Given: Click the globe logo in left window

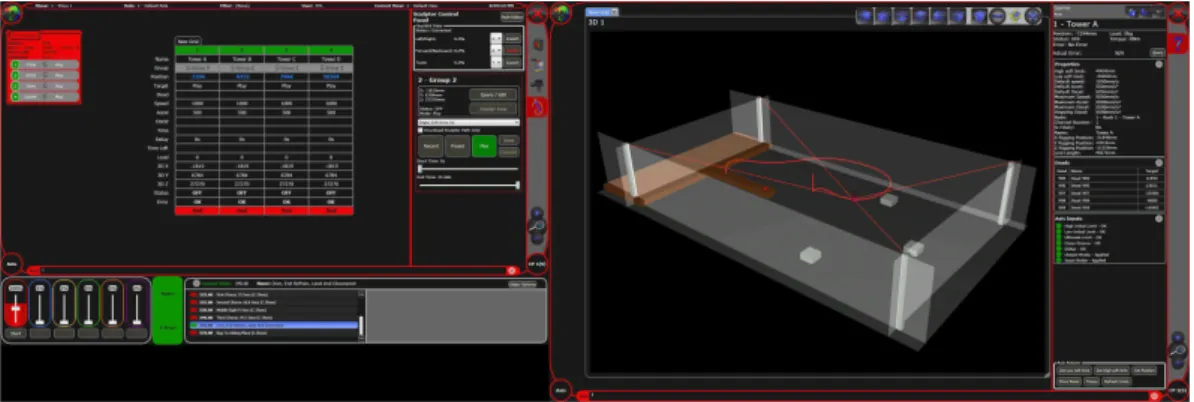Looking at the screenshot, I should pos(11,14).
